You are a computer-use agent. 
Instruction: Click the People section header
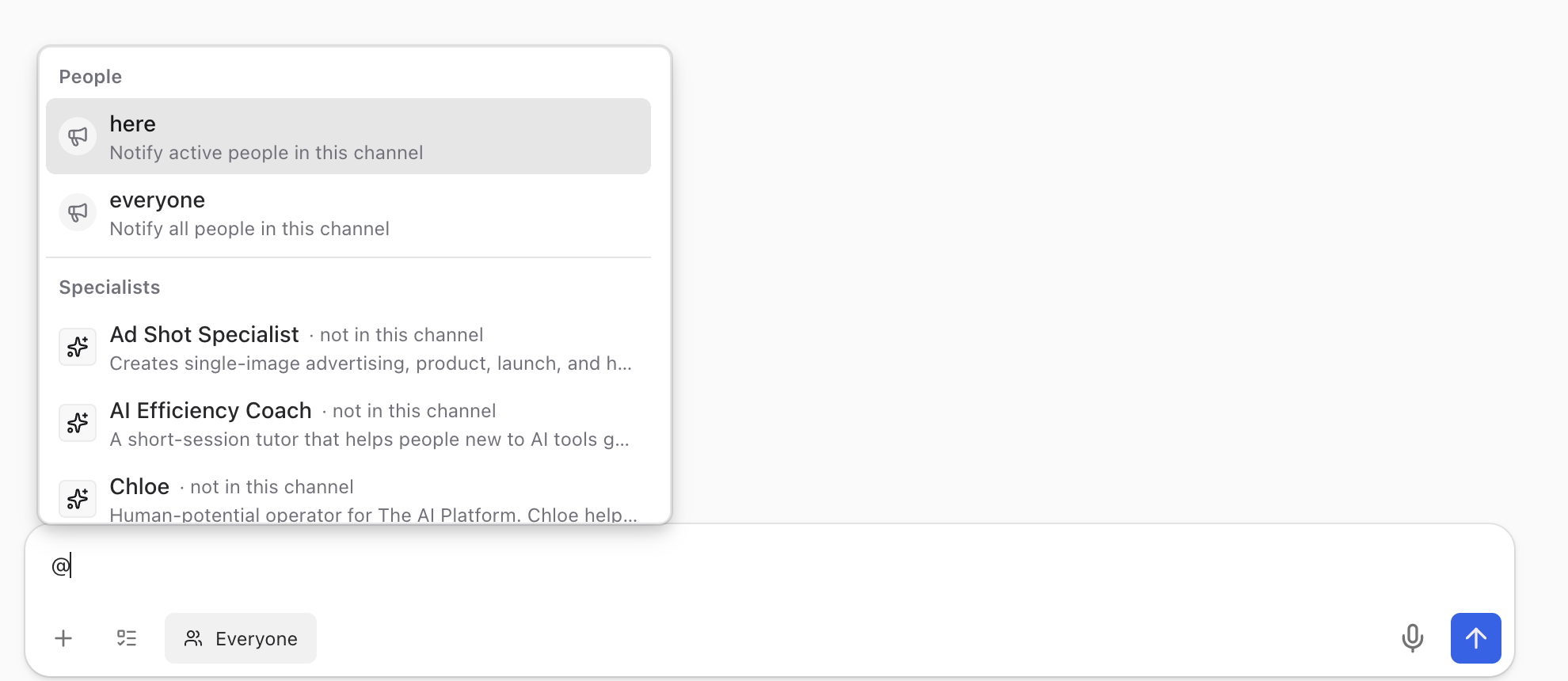coord(90,77)
